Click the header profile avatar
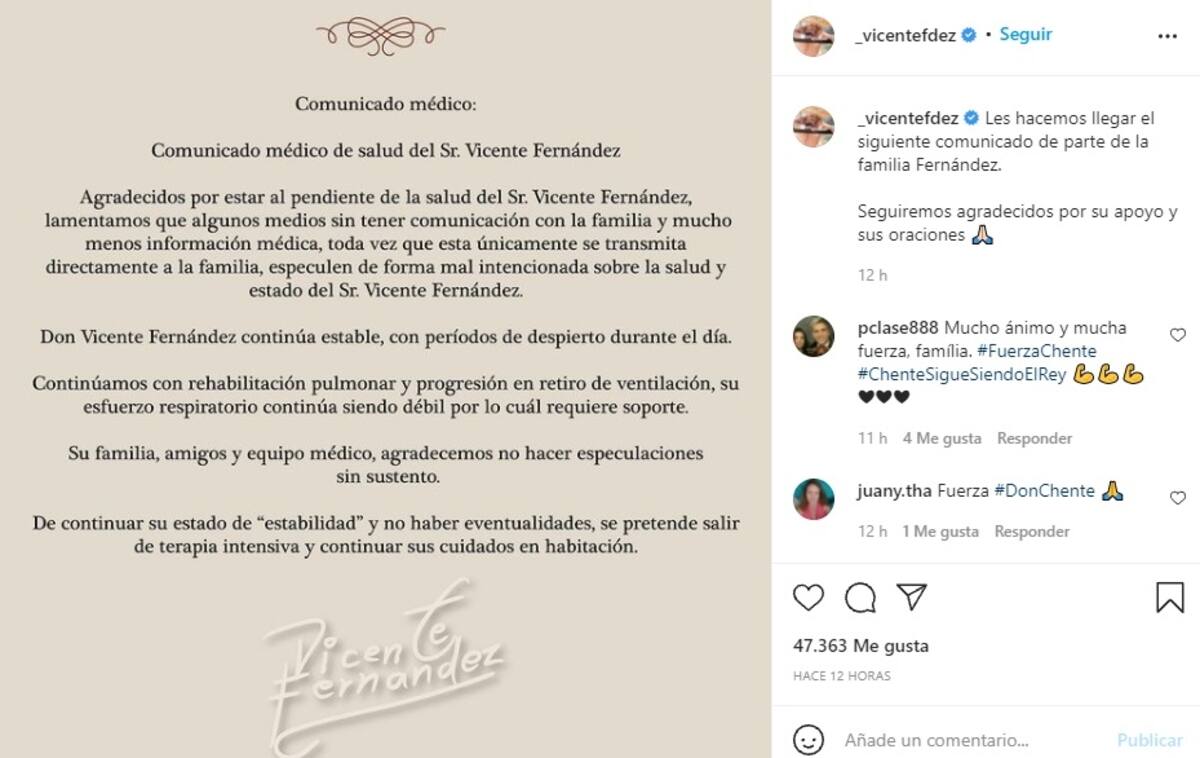 pyautogui.click(x=814, y=36)
